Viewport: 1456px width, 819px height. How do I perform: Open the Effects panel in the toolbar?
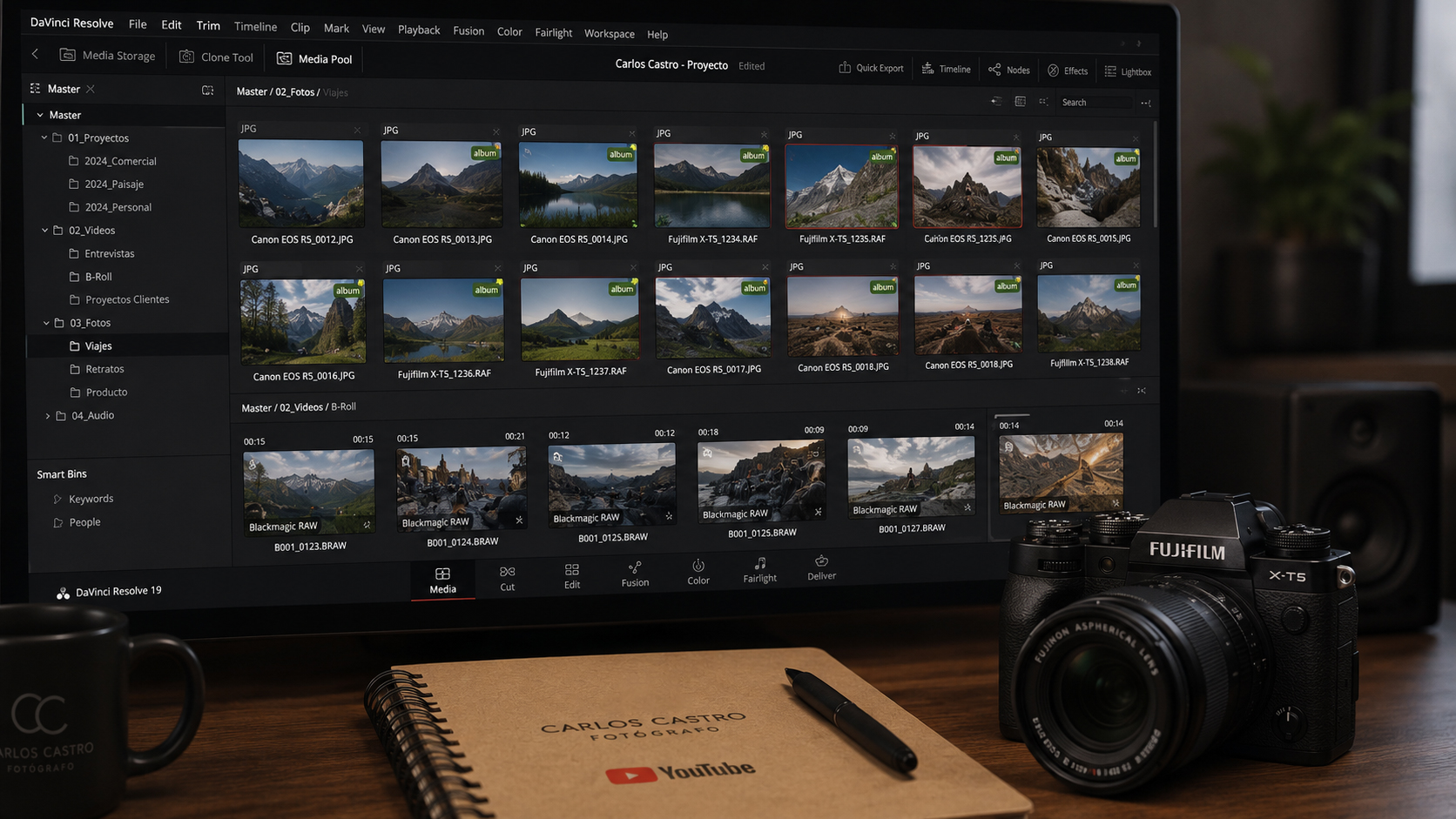point(1068,70)
